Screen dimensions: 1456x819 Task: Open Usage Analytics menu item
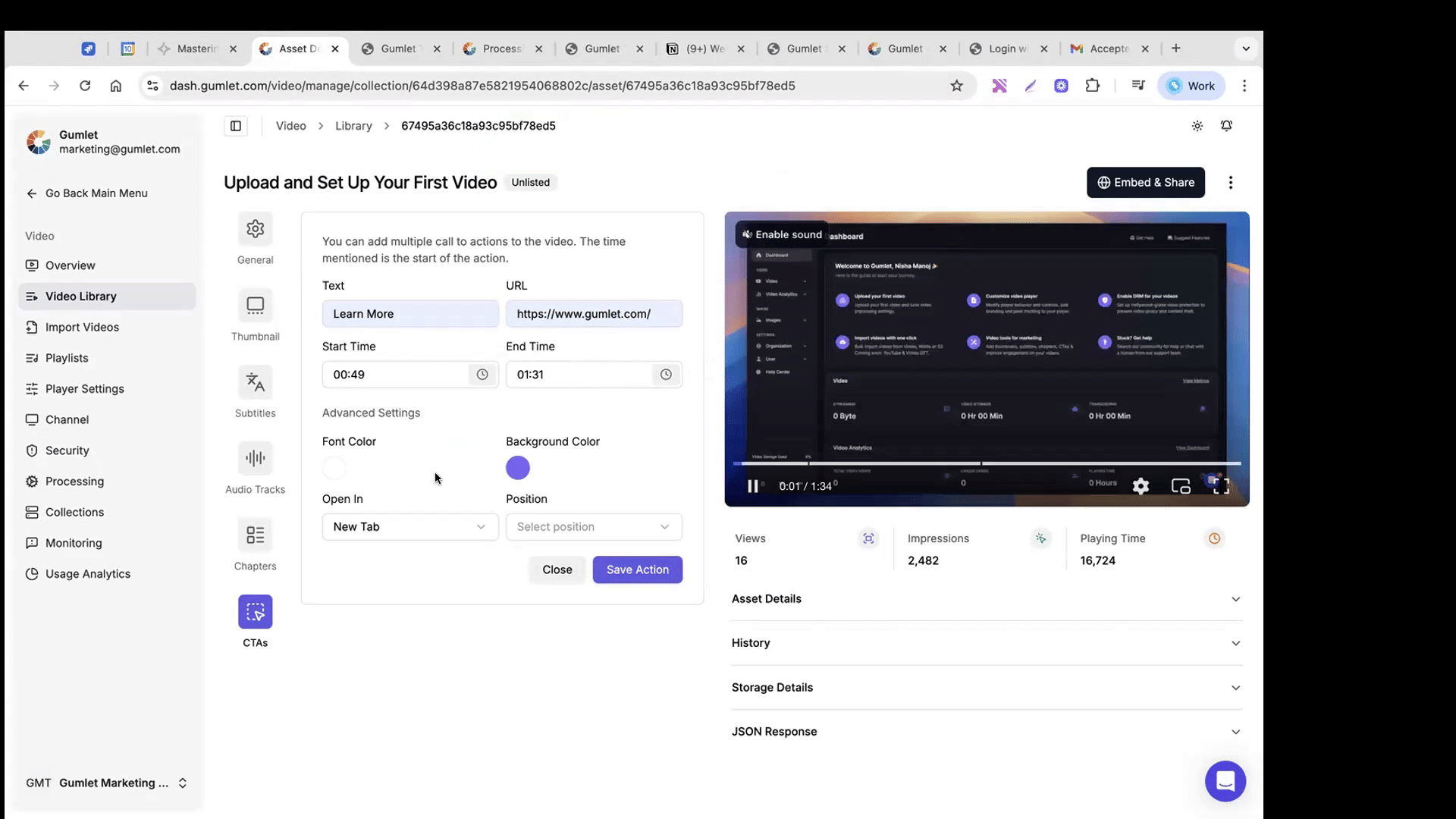click(87, 574)
